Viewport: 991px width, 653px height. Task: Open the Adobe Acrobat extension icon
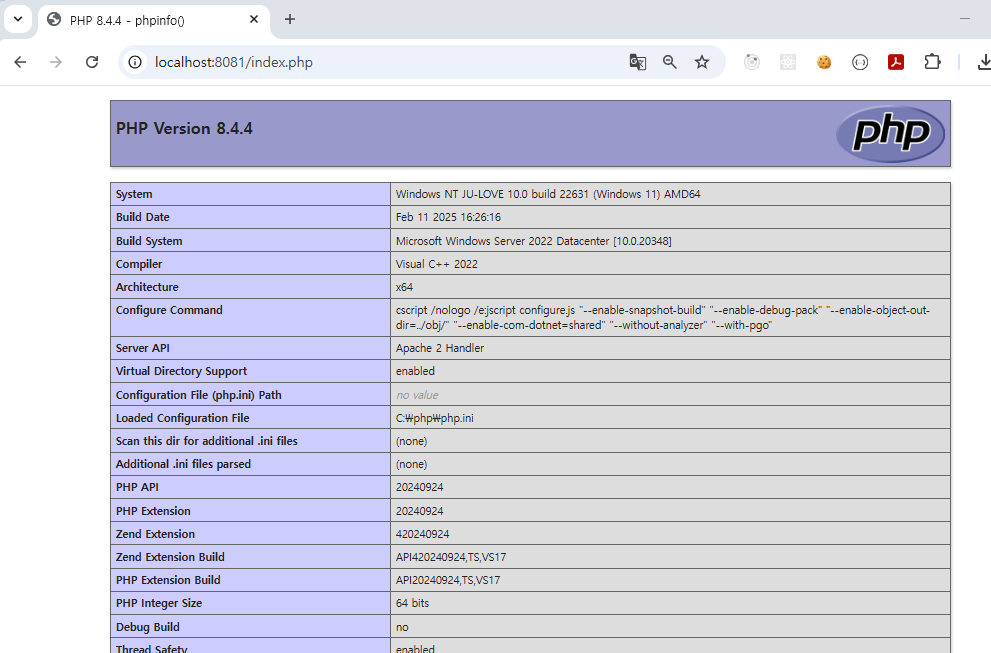[896, 61]
